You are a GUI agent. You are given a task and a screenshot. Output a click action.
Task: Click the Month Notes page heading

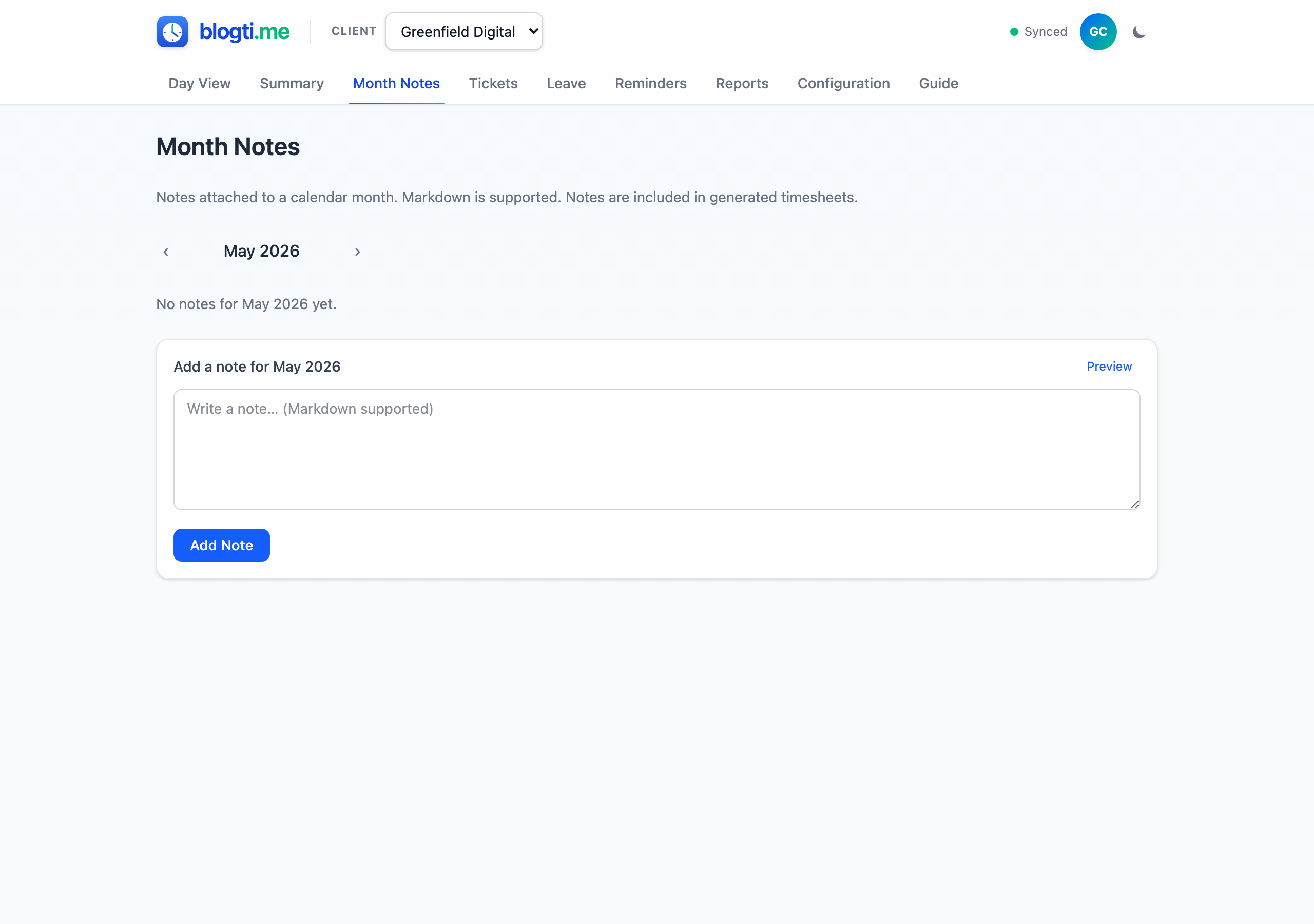pos(228,147)
